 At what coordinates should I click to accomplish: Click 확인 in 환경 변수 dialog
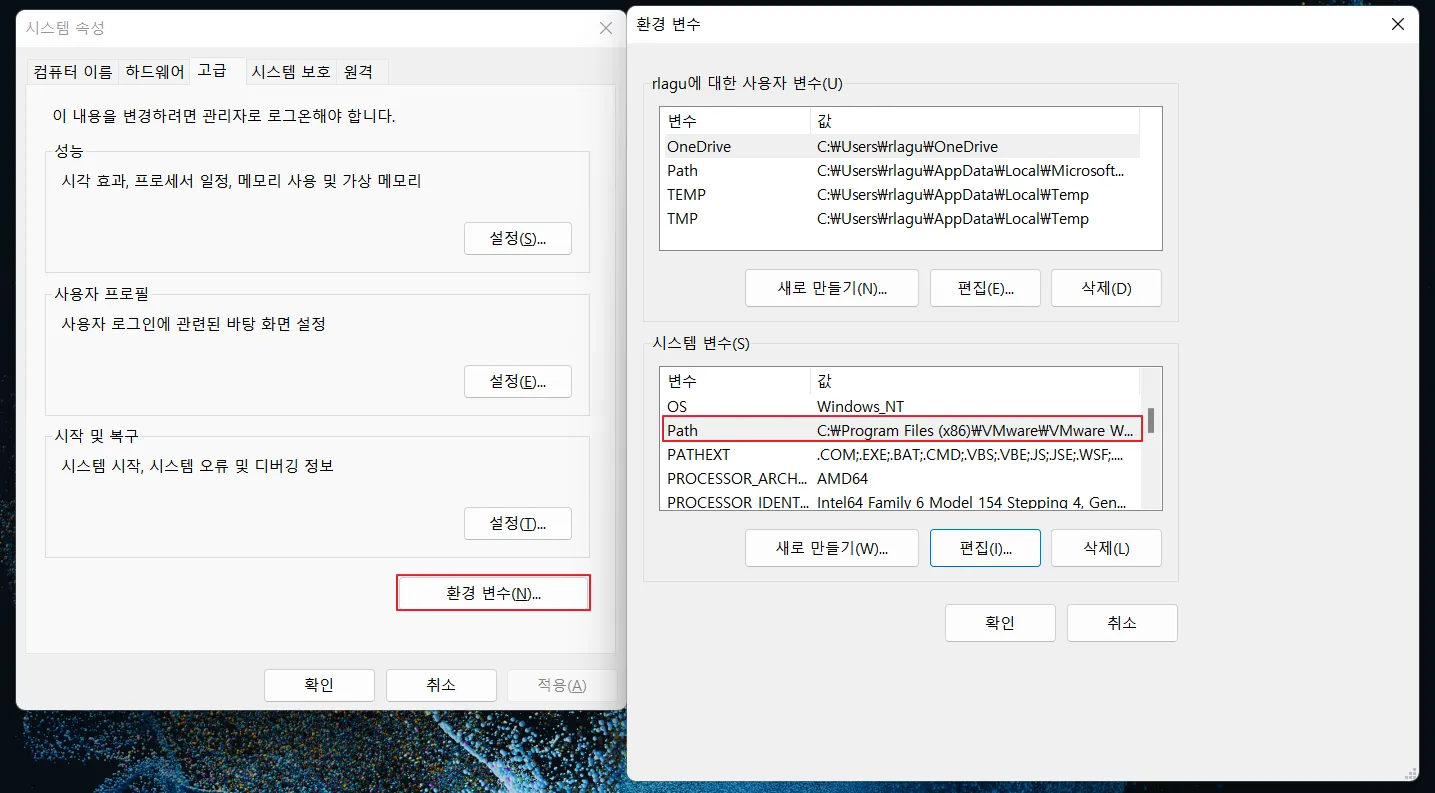[1000, 623]
